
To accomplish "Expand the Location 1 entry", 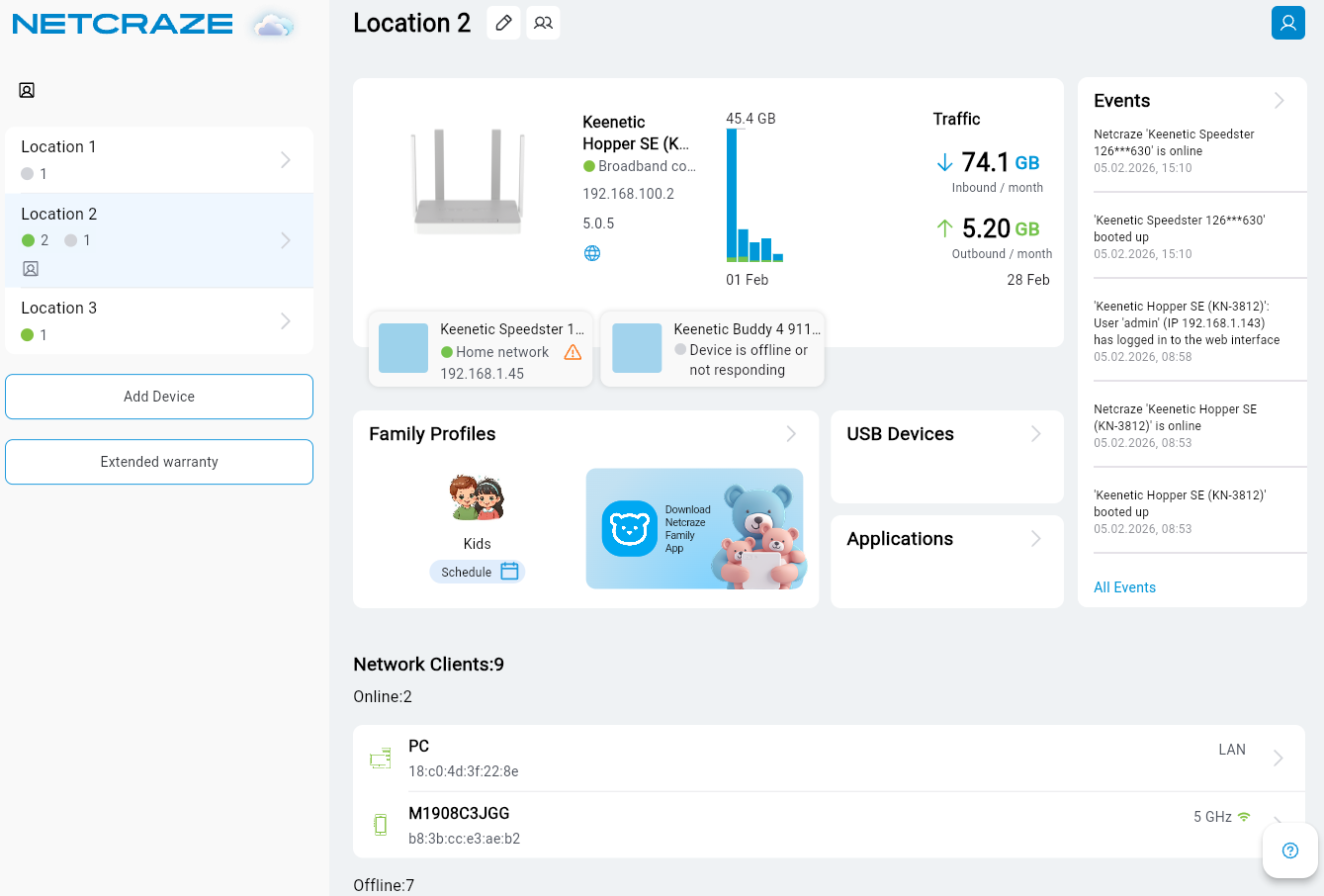I will pyautogui.click(x=286, y=159).
